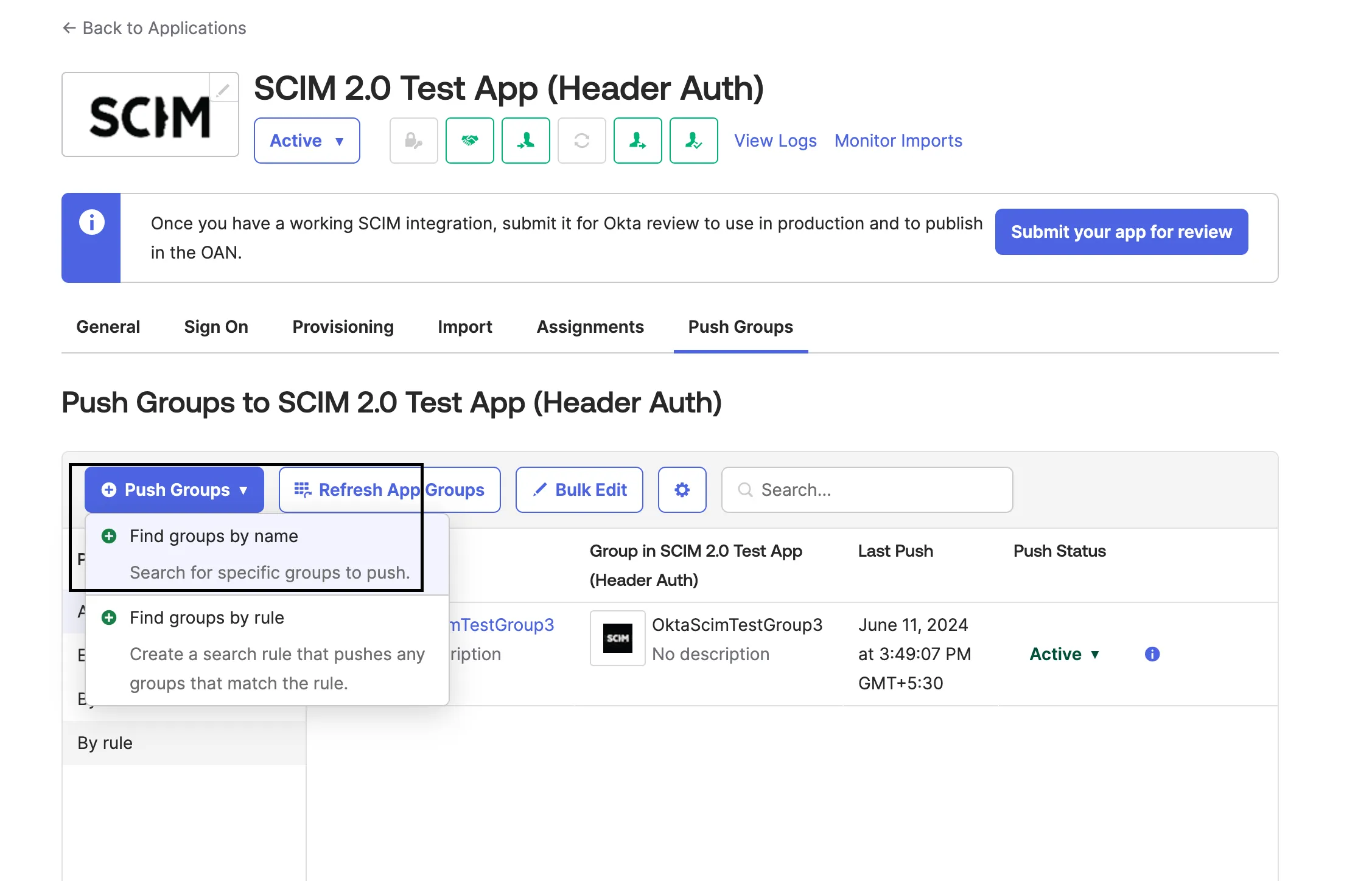The height and width of the screenshot is (881, 1372).
Task: Click the Bulk Edit button
Action: [579, 490]
